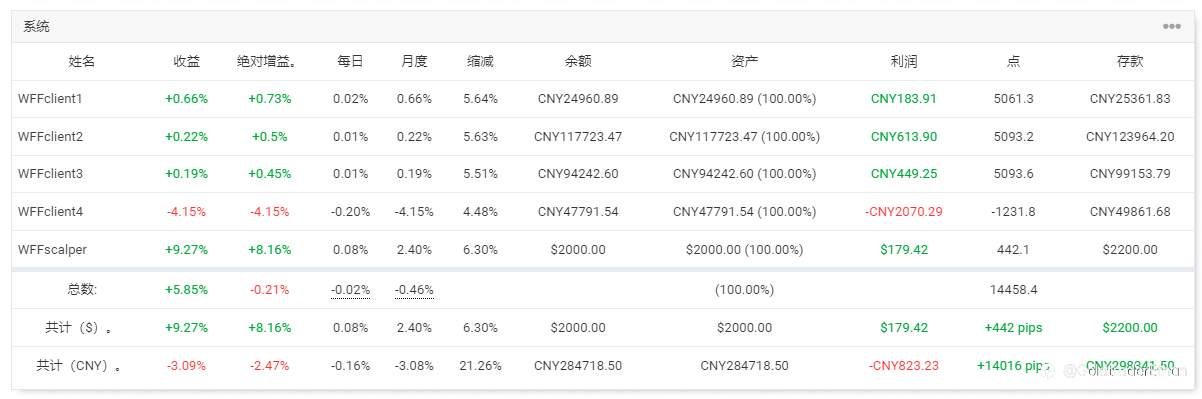
Task: Sort by the 月度 column header
Action: point(414,62)
